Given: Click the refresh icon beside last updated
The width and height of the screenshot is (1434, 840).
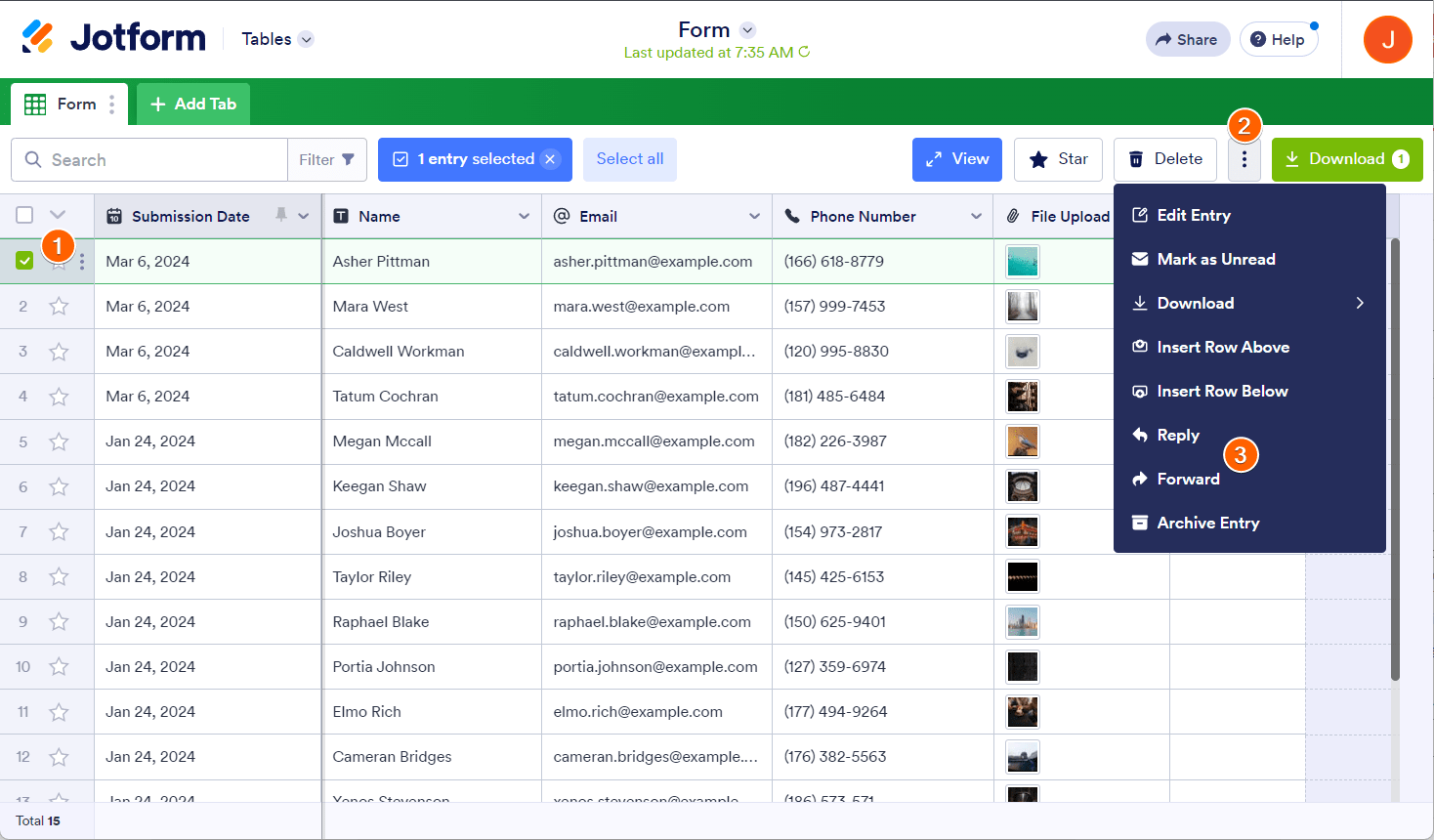Looking at the screenshot, I should click(x=804, y=52).
